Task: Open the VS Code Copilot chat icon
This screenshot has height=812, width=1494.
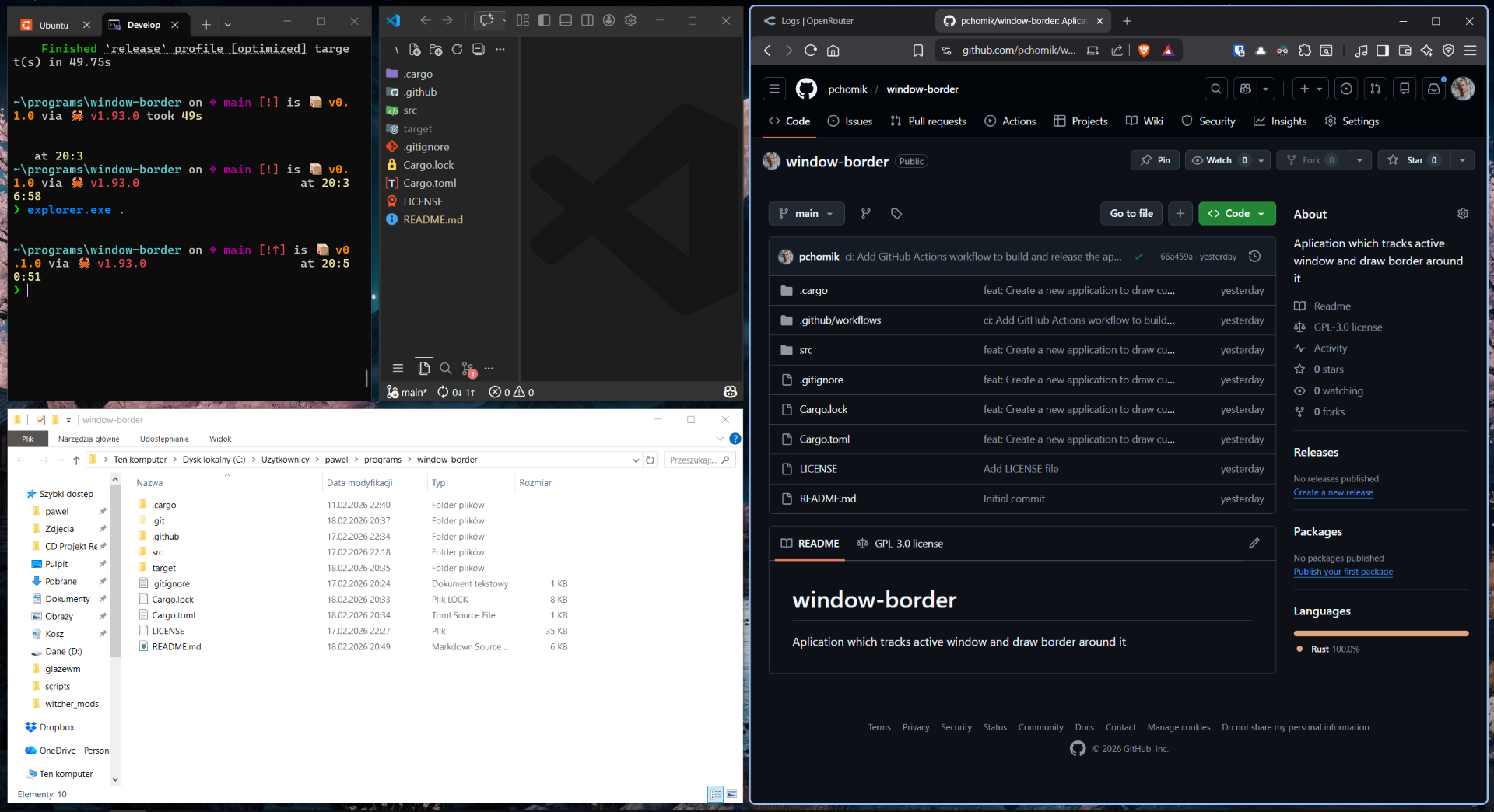Action: [x=486, y=20]
